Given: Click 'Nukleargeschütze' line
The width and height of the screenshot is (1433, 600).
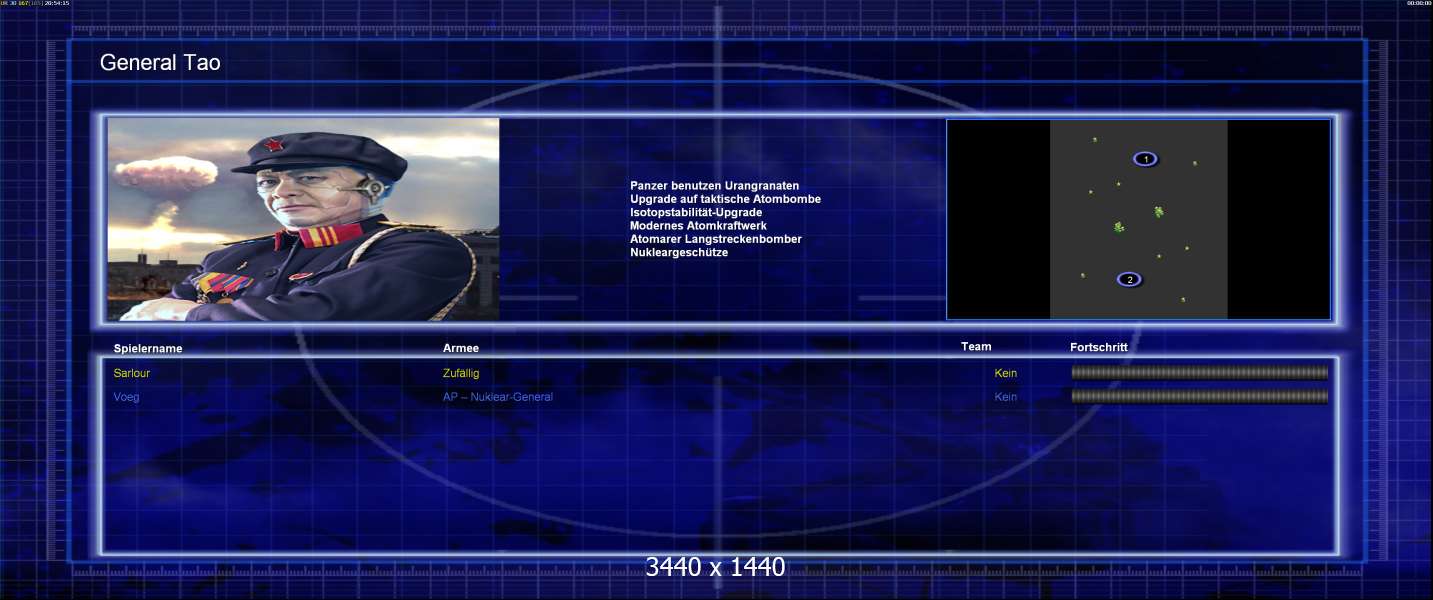Looking at the screenshot, I should [679, 252].
